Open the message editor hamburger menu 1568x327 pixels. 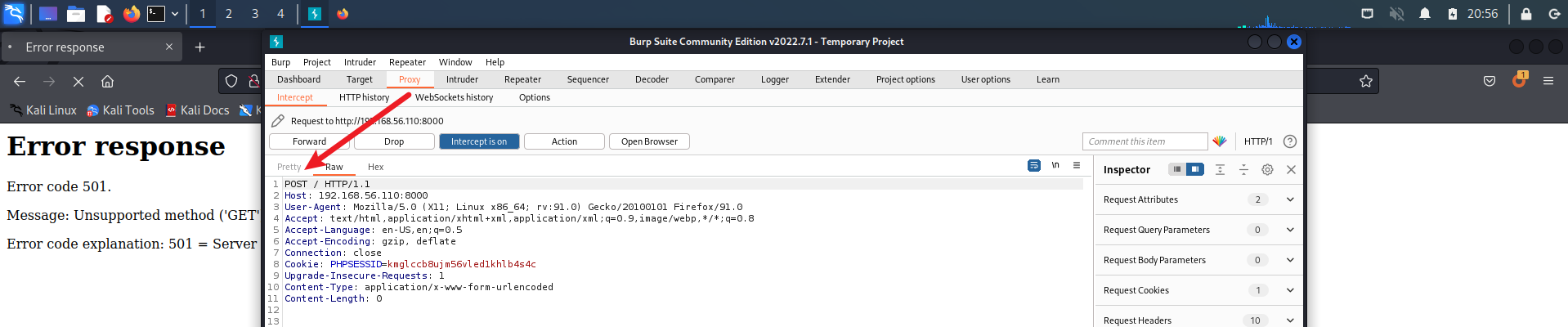point(1077,165)
